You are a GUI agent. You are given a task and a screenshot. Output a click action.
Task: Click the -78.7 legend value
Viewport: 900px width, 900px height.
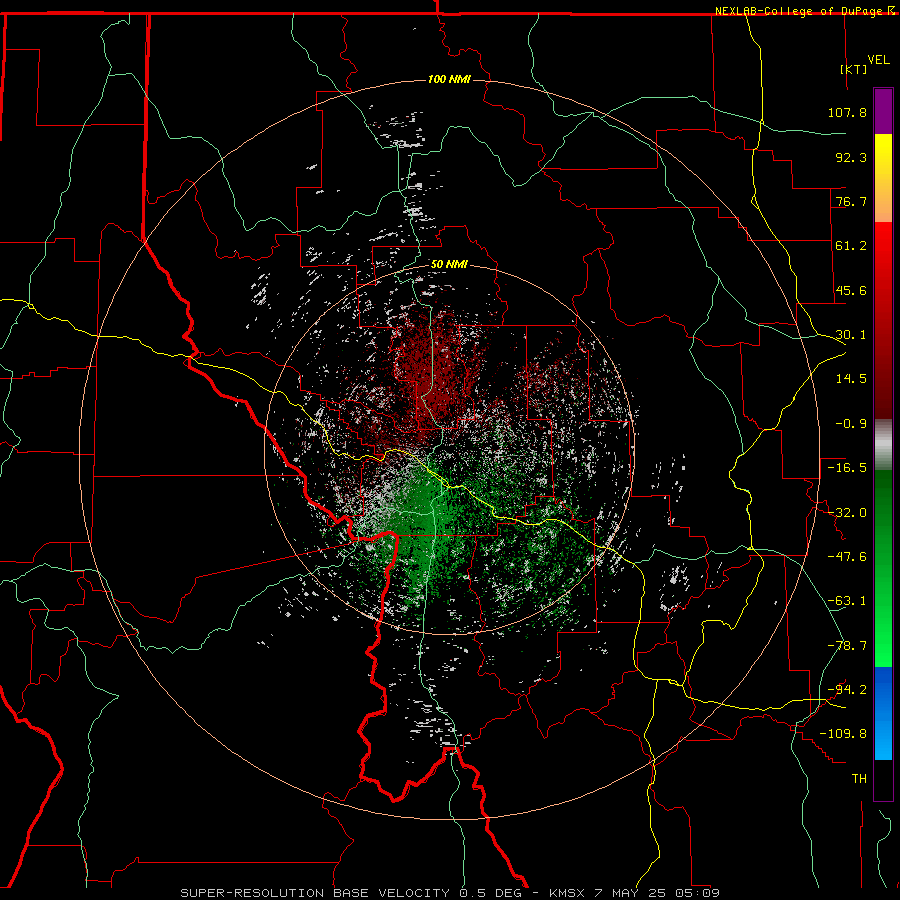click(x=847, y=645)
